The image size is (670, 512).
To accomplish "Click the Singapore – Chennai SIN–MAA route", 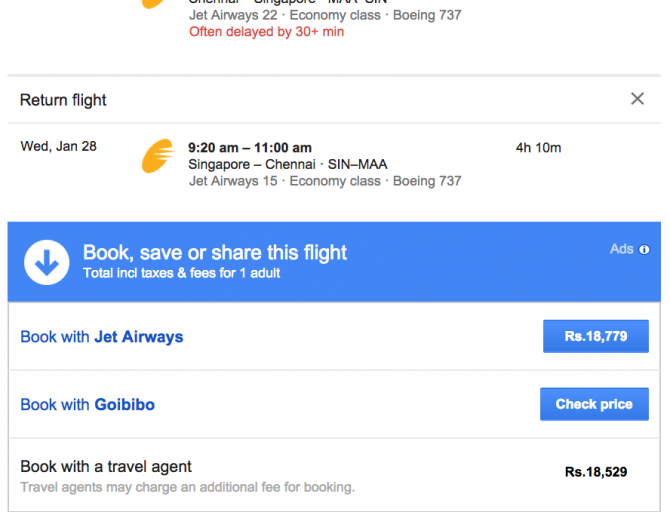I will 288,165.
